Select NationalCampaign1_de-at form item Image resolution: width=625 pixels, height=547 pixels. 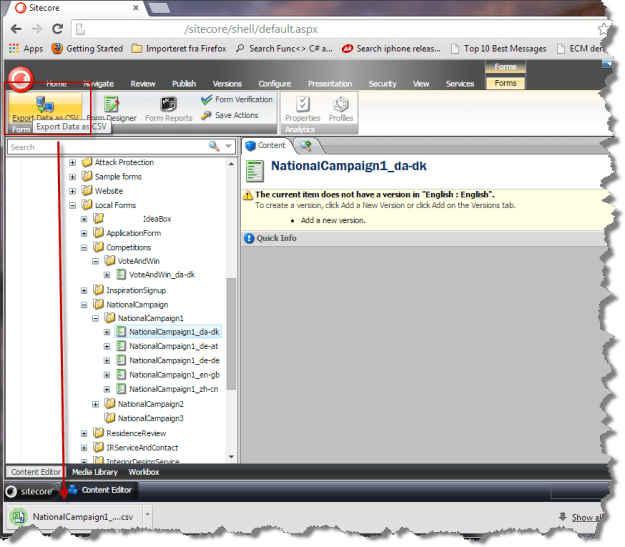click(x=167, y=346)
